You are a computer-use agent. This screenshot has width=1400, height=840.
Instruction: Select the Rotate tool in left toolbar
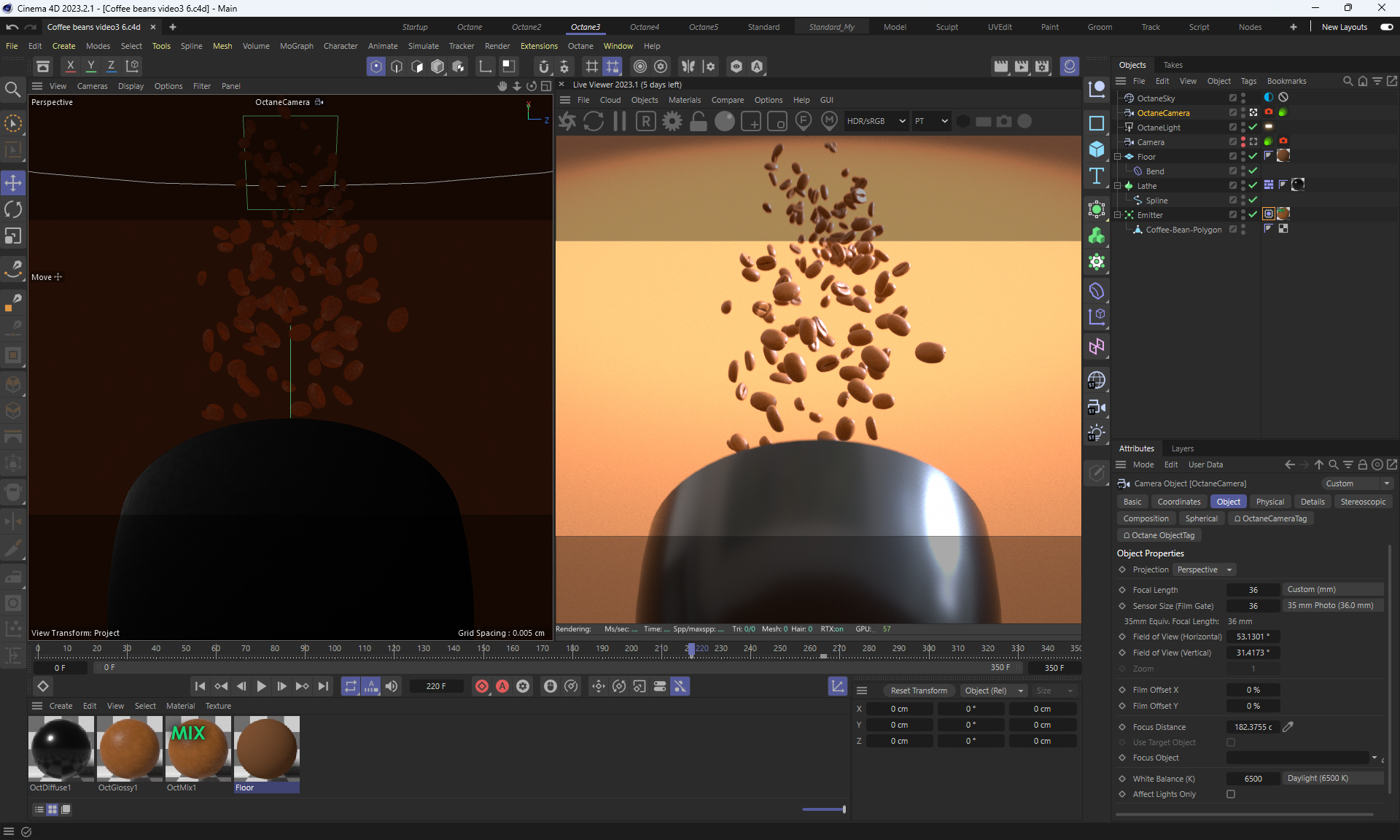click(x=13, y=209)
